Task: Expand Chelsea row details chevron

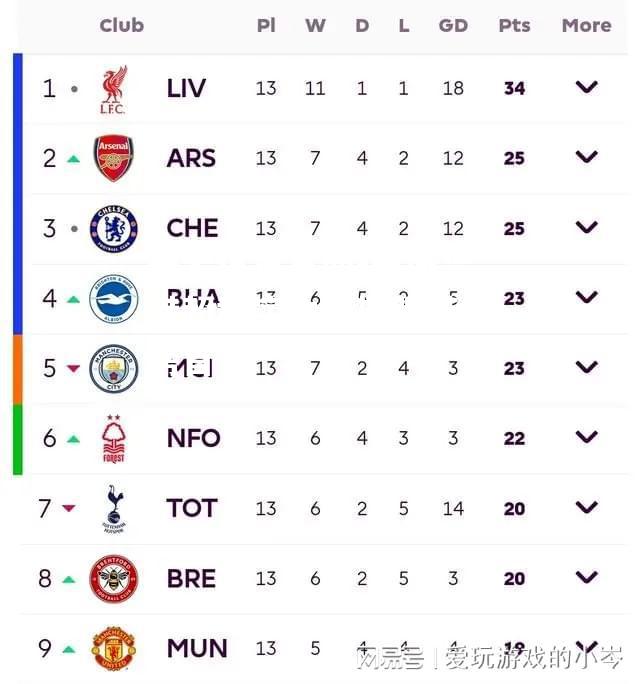Action: pyautogui.click(x=586, y=227)
